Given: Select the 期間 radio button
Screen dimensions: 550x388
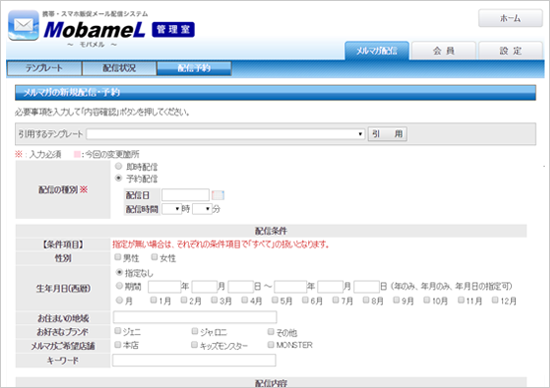Looking at the screenshot, I should (119, 286).
